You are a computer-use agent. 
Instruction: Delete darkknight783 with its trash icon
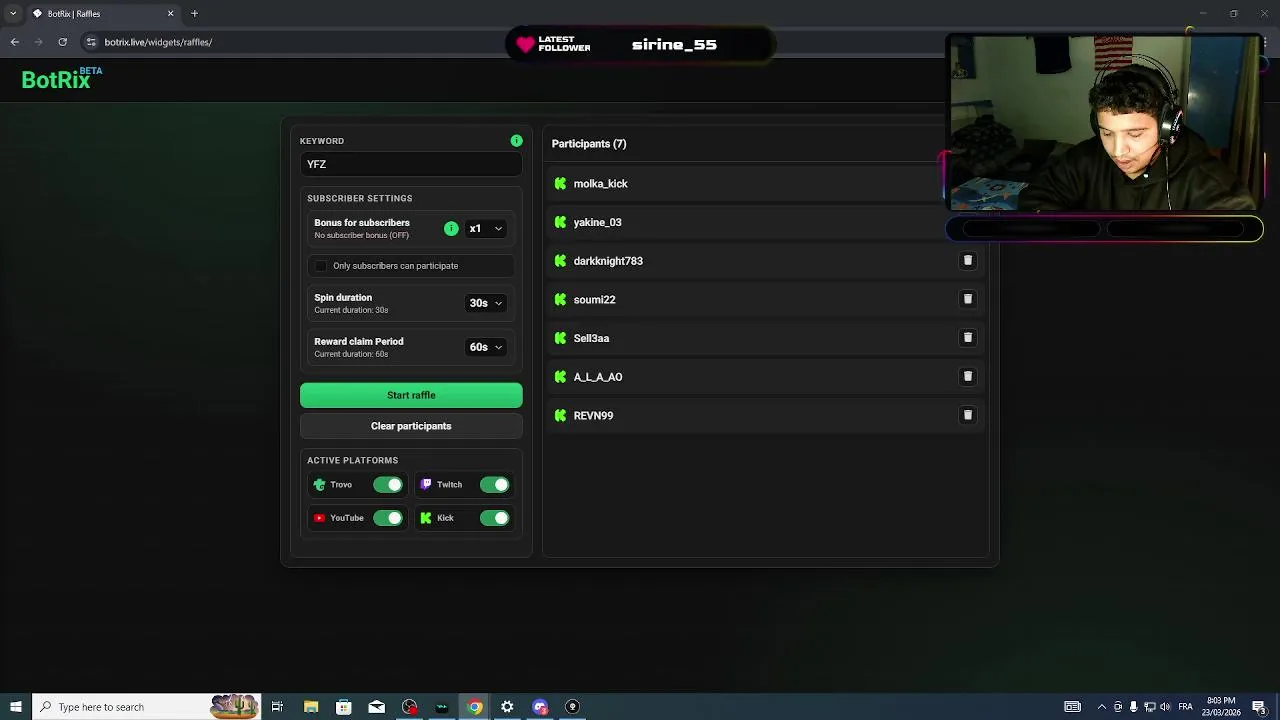pyautogui.click(x=967, y=261)
